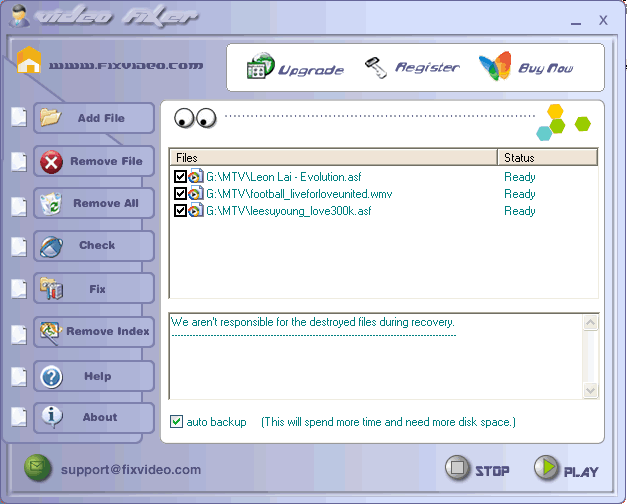
Task: Click the page icon beside Remove Index
Action: pyautogui.click(x=19, y=334)
